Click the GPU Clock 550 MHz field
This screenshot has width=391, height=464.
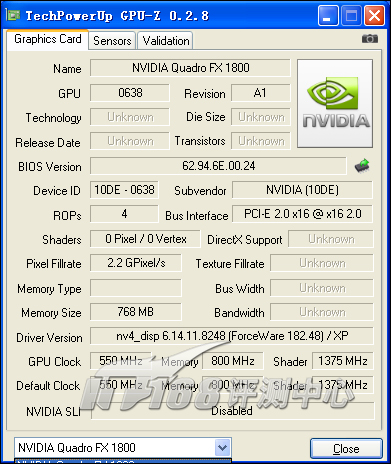tap(121, 361)
